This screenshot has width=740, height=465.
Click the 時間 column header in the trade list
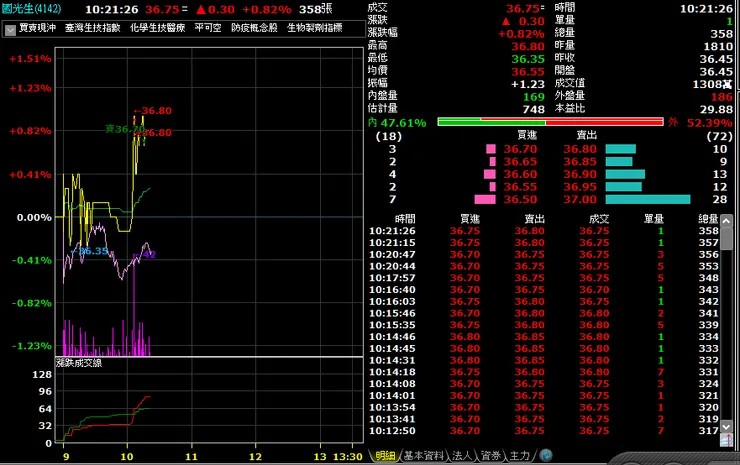(x=405, y=219)
